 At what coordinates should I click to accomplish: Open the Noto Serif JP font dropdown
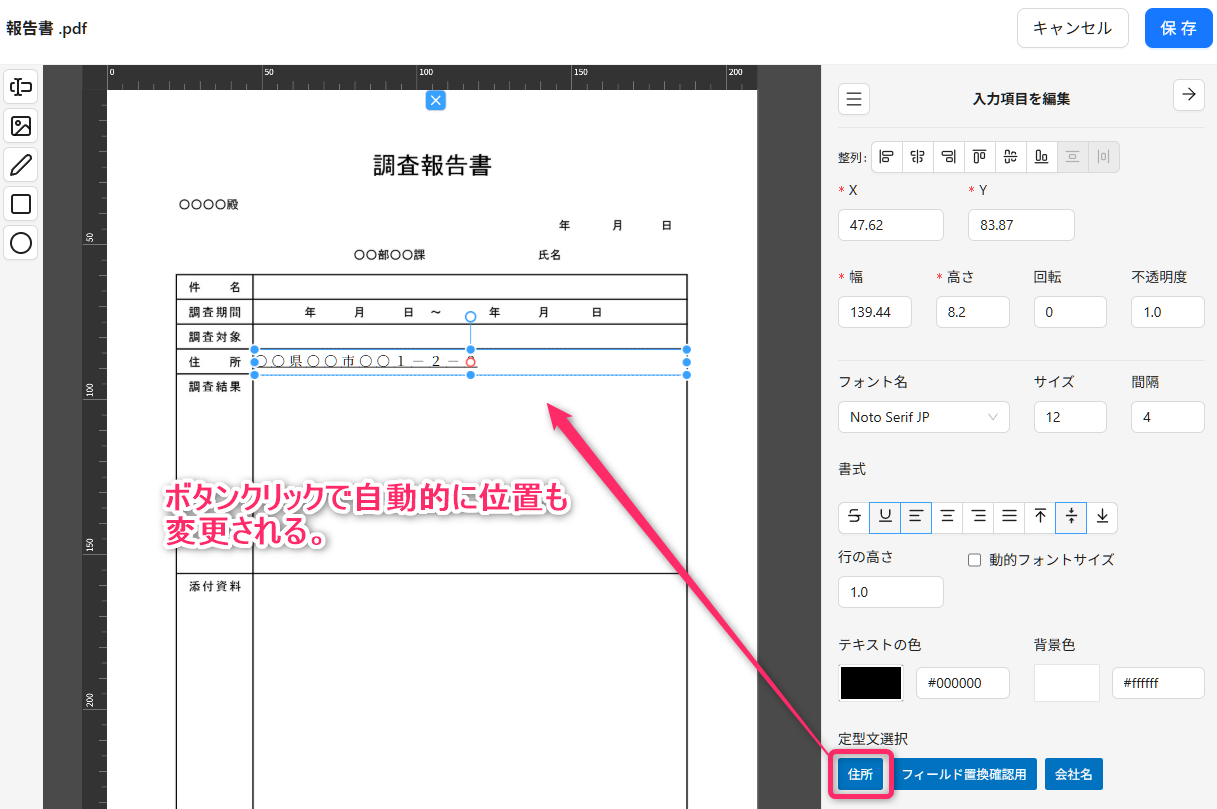point(924,417)
